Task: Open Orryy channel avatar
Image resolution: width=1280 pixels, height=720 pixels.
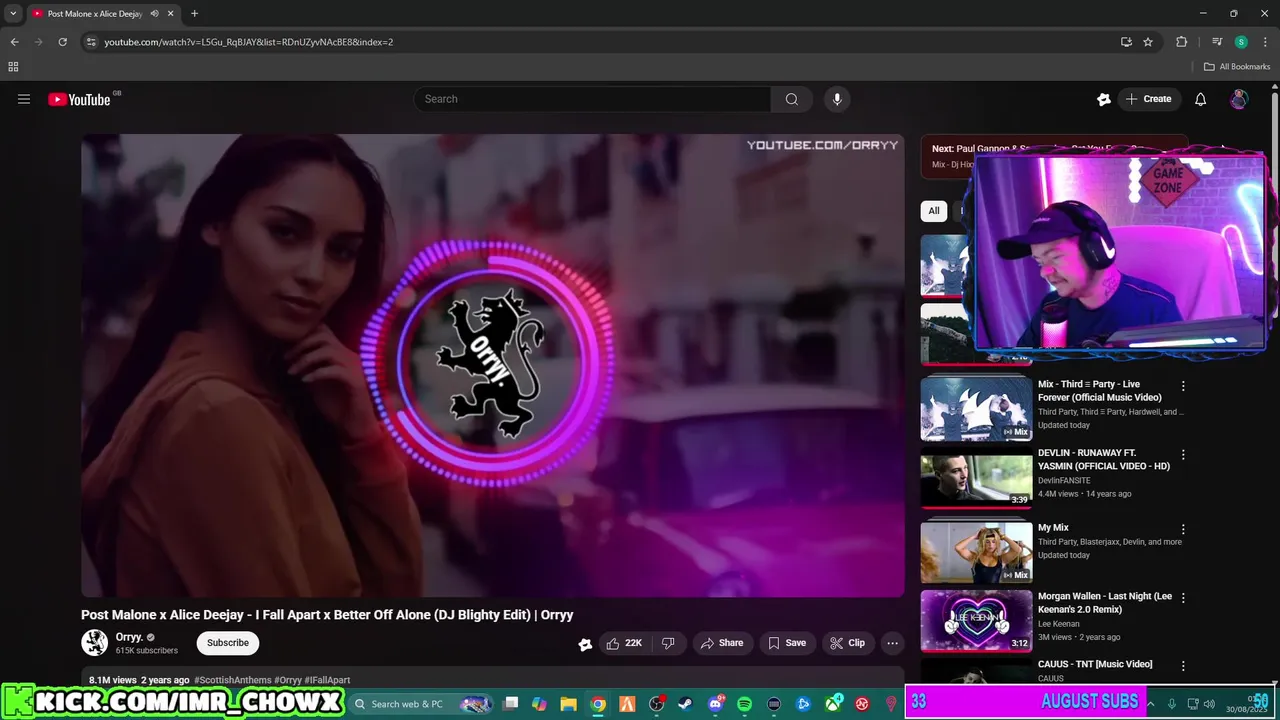Action: 95,642
